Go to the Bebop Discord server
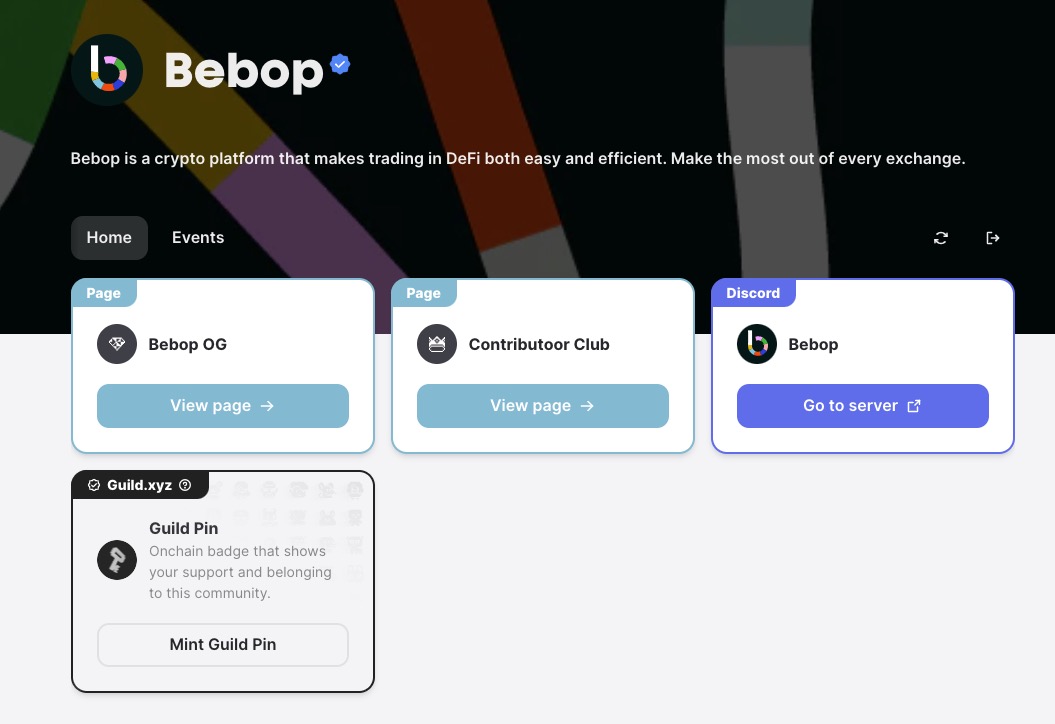This screenshot has height=724, width=1055. (x=863, y=406)
